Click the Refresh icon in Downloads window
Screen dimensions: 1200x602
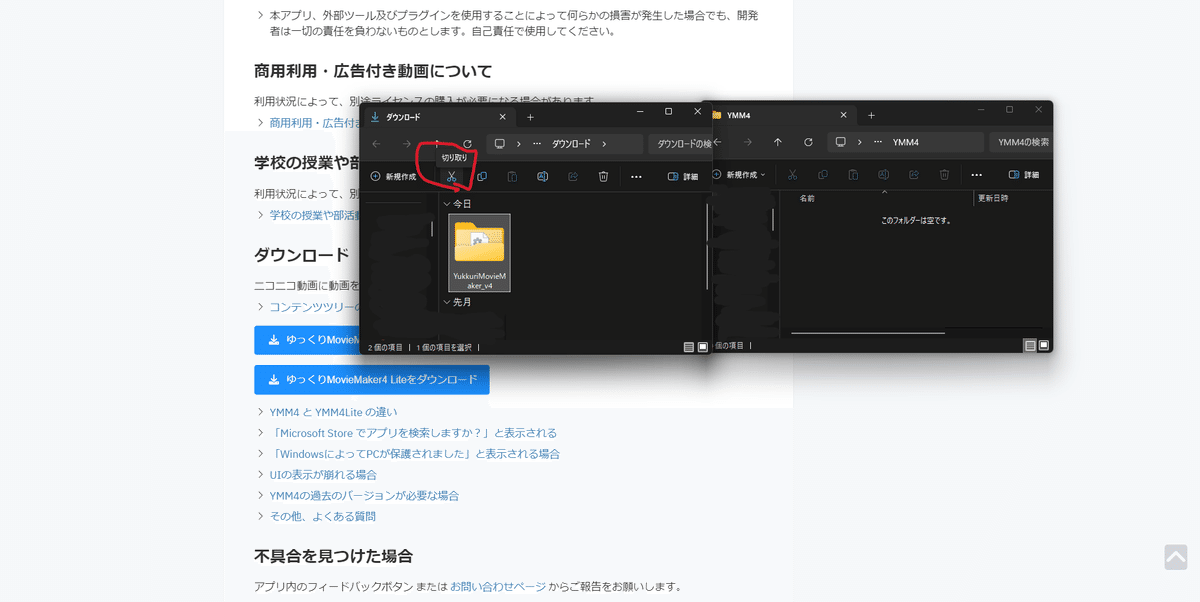point(467,144)
